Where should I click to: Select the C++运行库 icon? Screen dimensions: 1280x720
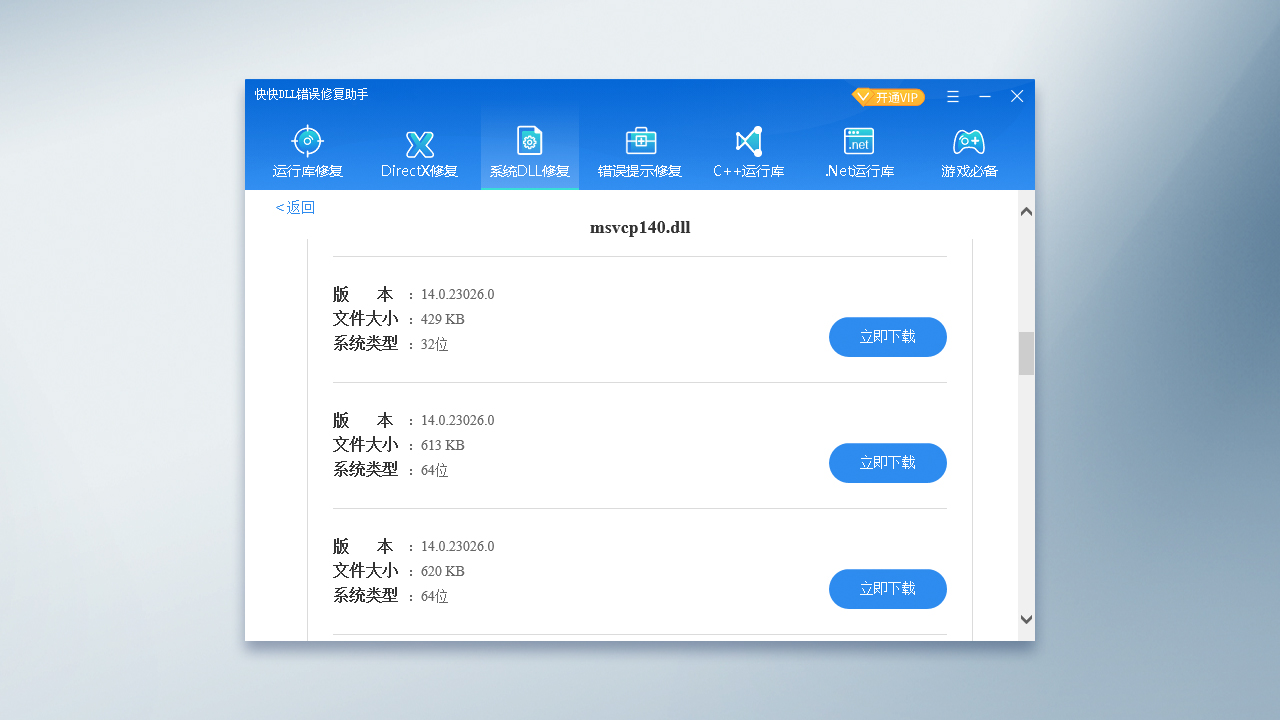(748, 141)
